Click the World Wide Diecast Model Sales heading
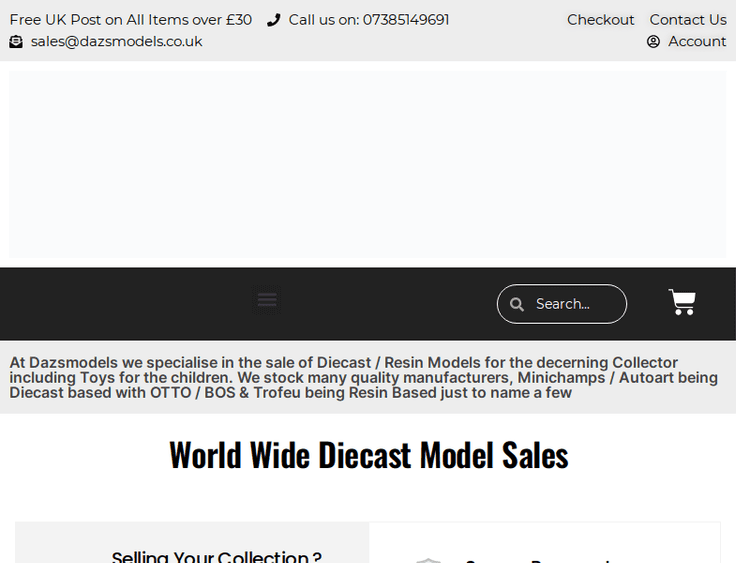The image size is (750, 563). [368, 455]
